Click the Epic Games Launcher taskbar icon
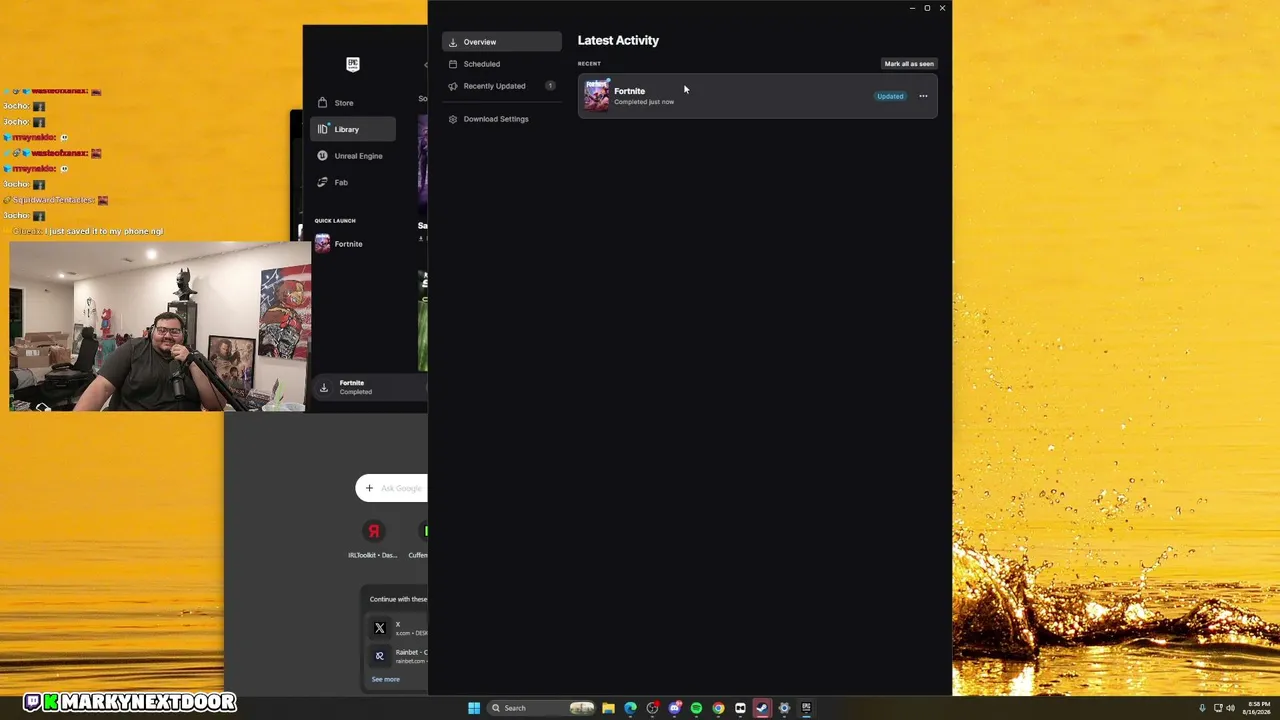 tap(806, 708)
